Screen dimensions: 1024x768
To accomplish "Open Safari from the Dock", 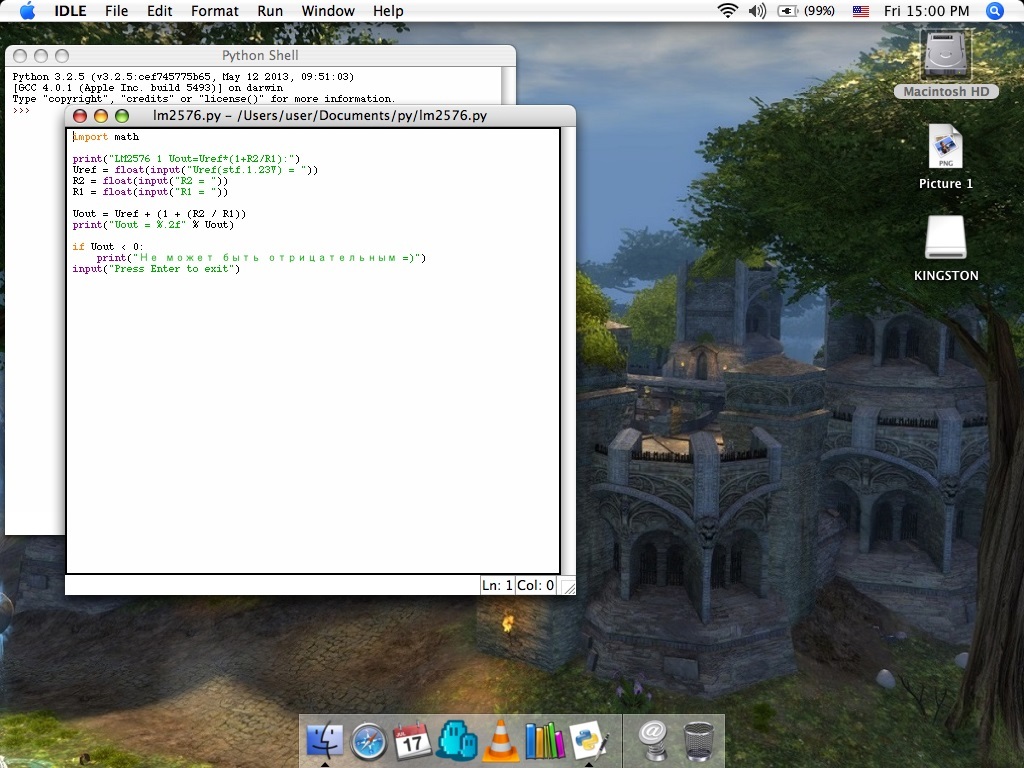I will 368,741.
